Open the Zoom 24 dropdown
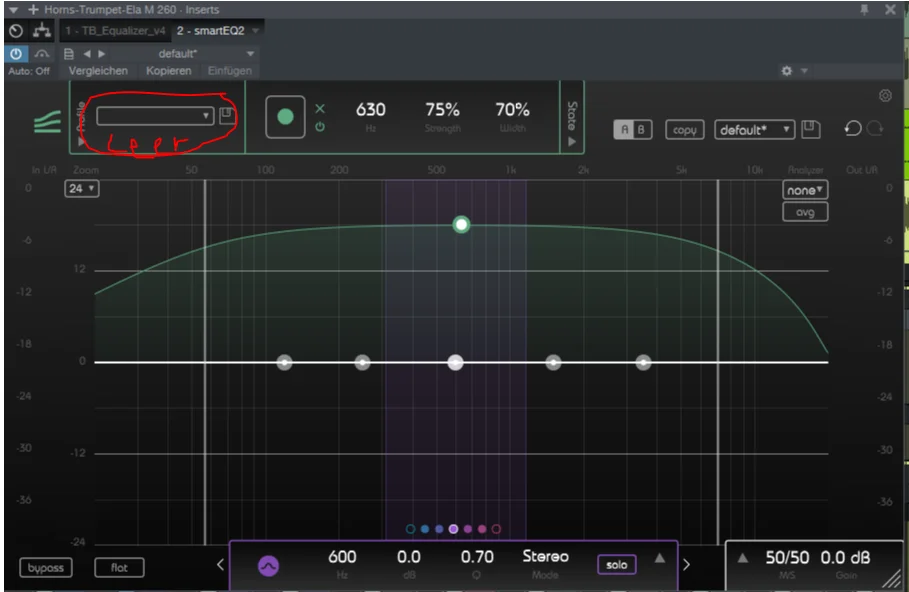 coord(82,188)
